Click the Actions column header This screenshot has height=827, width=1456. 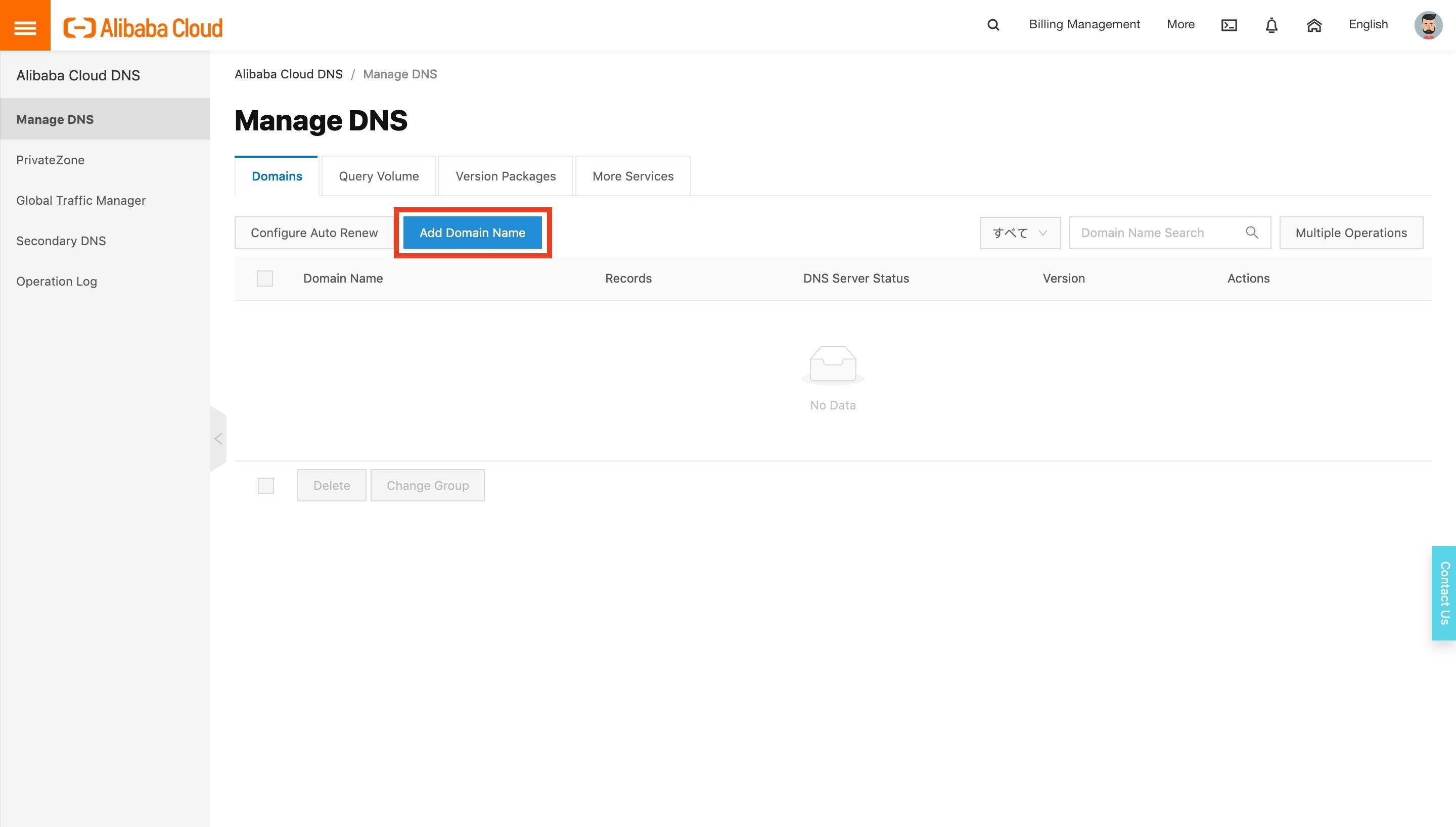[1248, 279]
